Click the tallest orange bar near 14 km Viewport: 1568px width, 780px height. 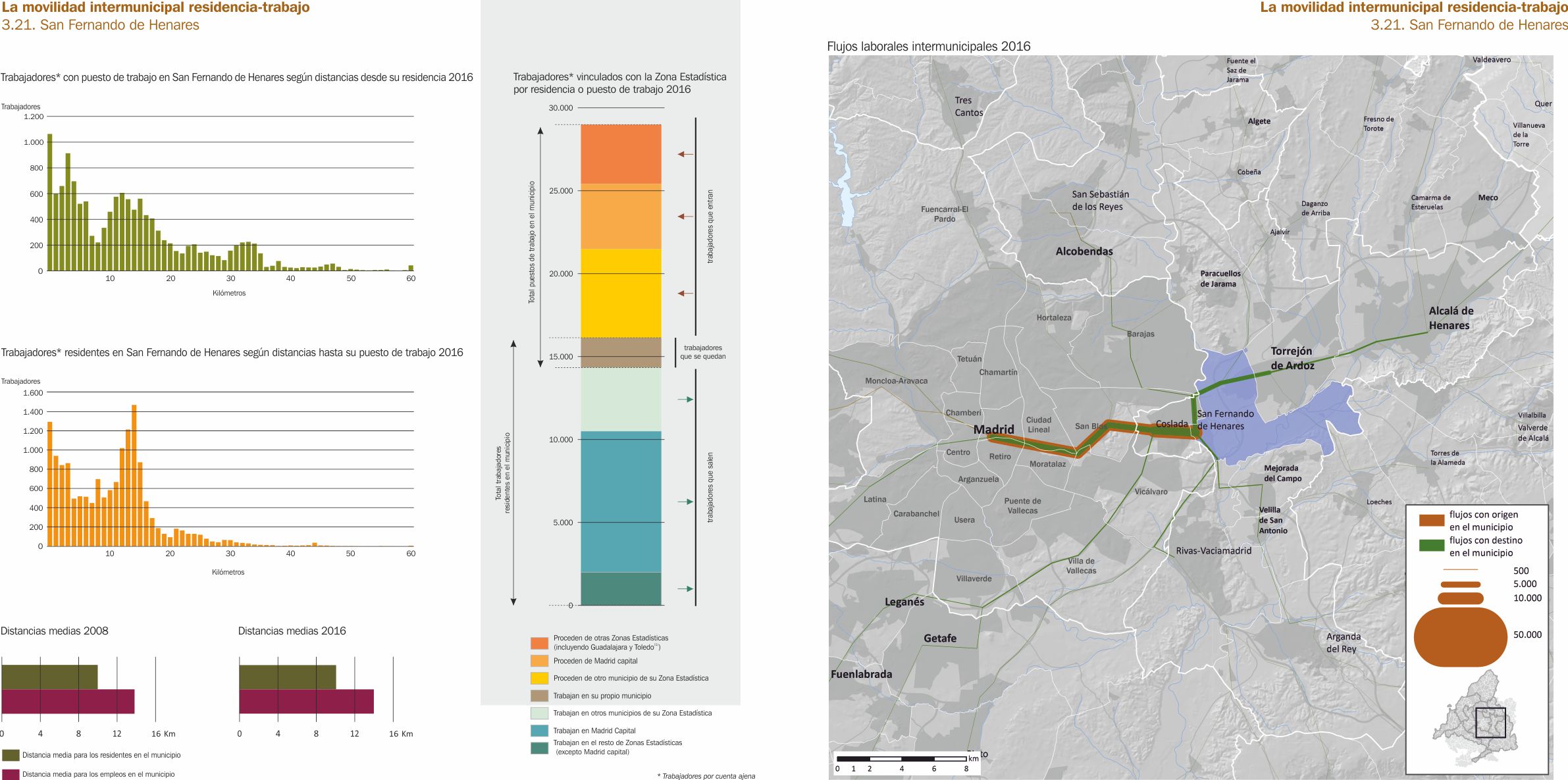tap(134, 475)
